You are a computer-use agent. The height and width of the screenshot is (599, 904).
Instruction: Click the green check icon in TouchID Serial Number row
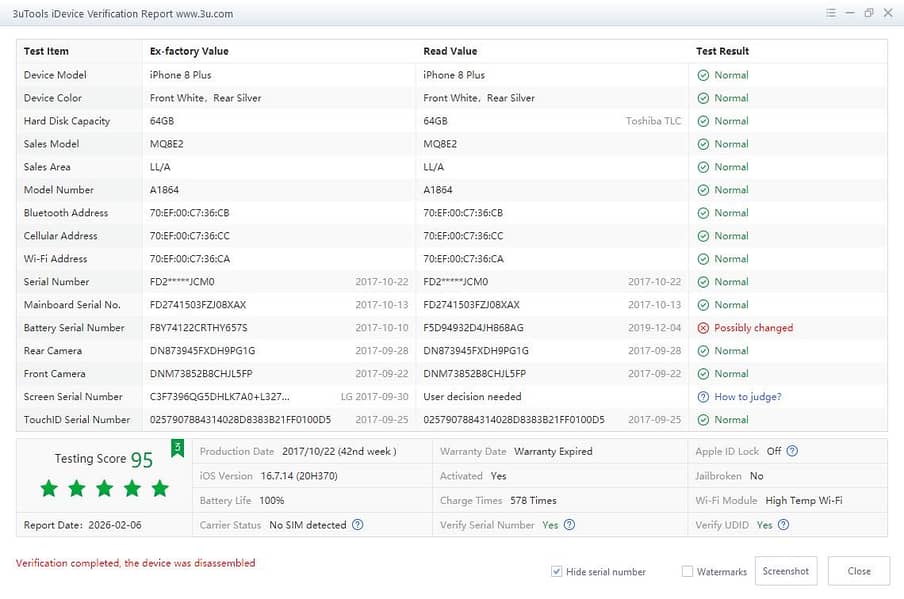[703, 420]
